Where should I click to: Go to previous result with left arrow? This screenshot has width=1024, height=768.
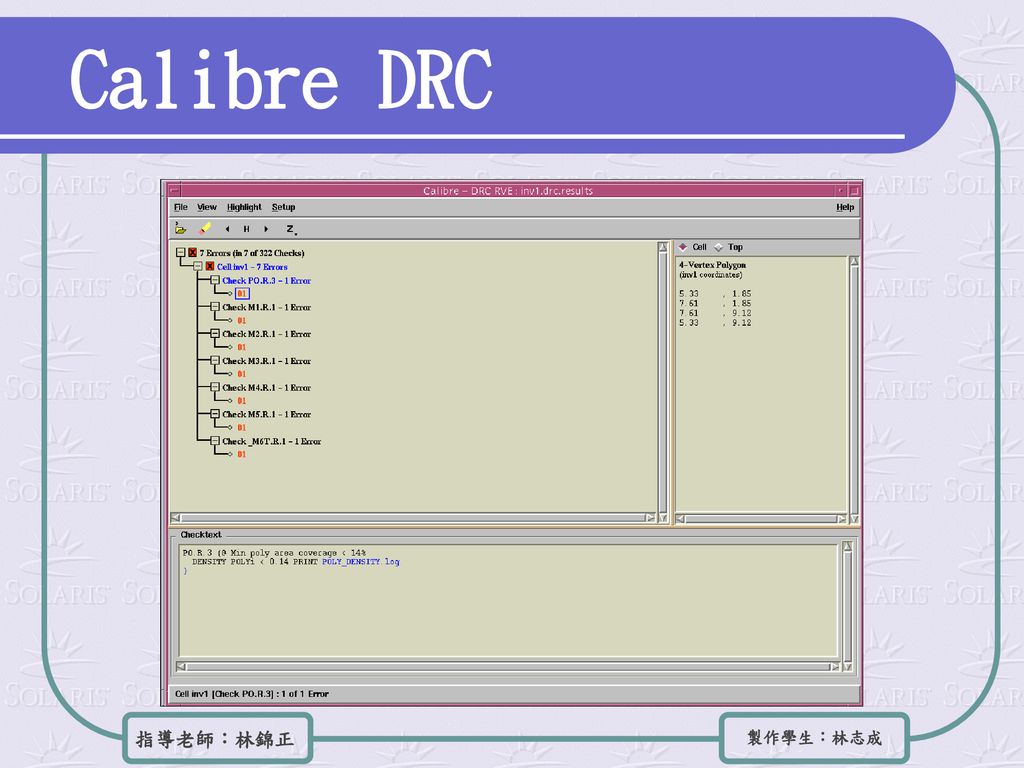pyautogui.click(x=227, y=229)
